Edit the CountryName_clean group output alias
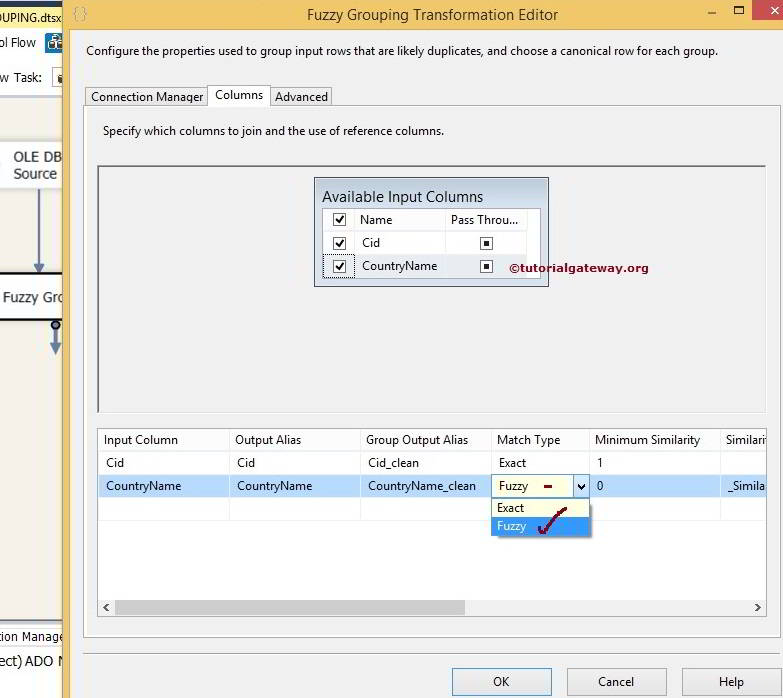Screen dimensions: 783x698 [425, 486]
